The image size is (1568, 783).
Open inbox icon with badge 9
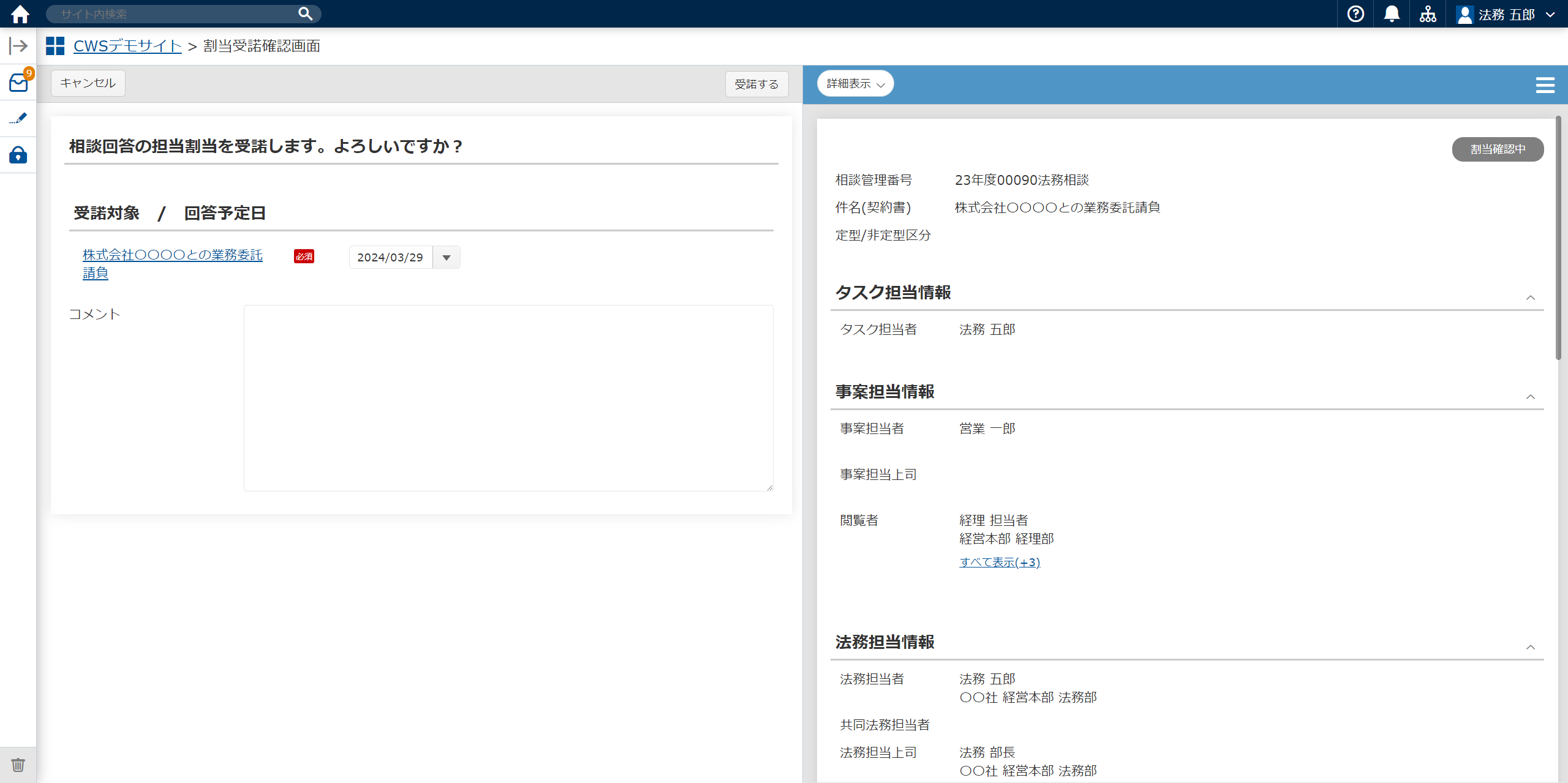click(x=18, y=83)
